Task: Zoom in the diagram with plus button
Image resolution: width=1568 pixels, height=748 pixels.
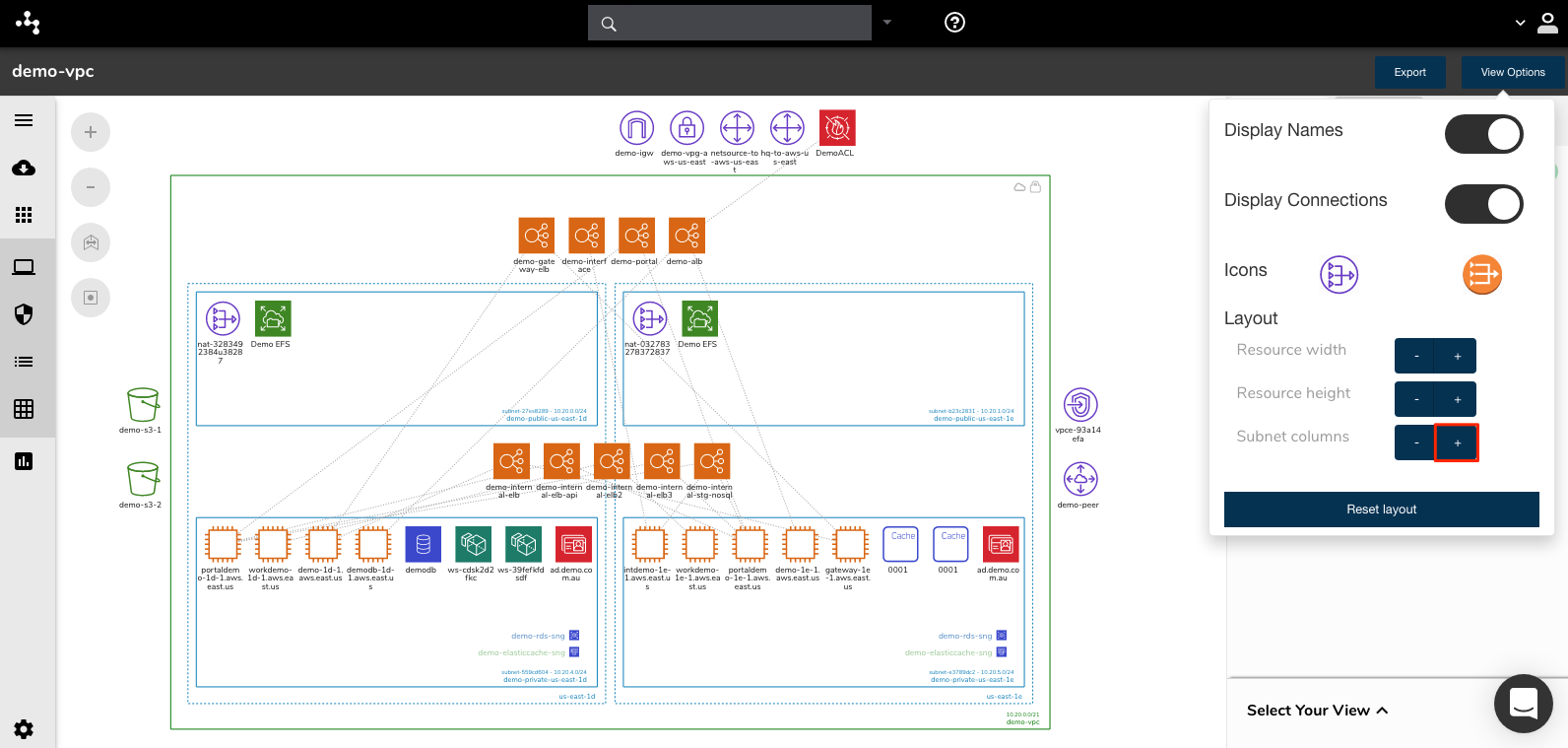Action: (x=91, y=132)
